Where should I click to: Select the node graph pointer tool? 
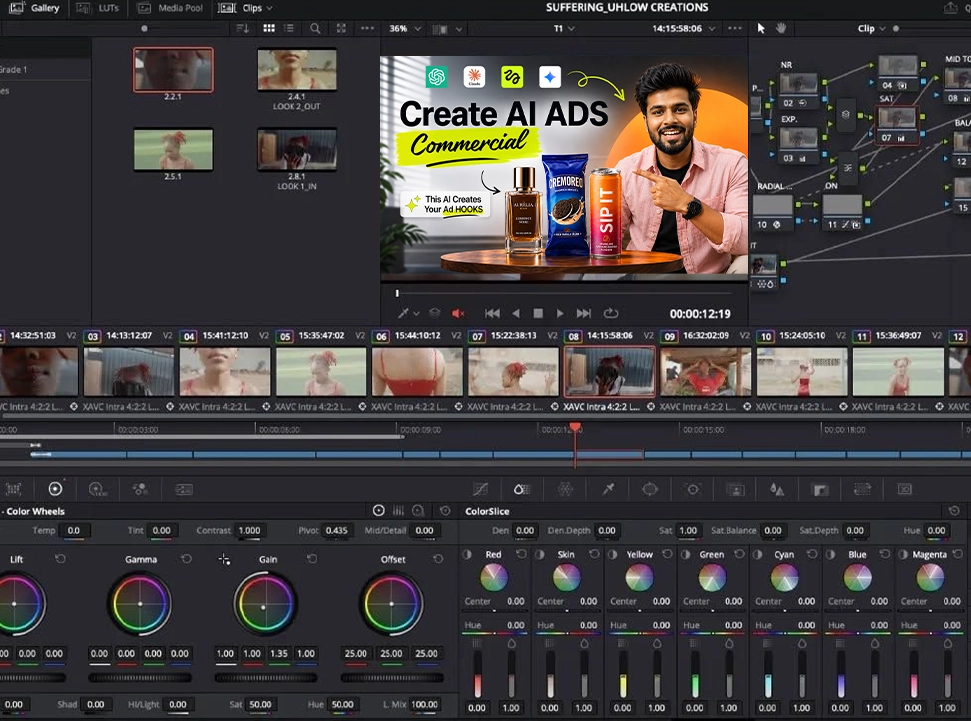coord(761,28)
